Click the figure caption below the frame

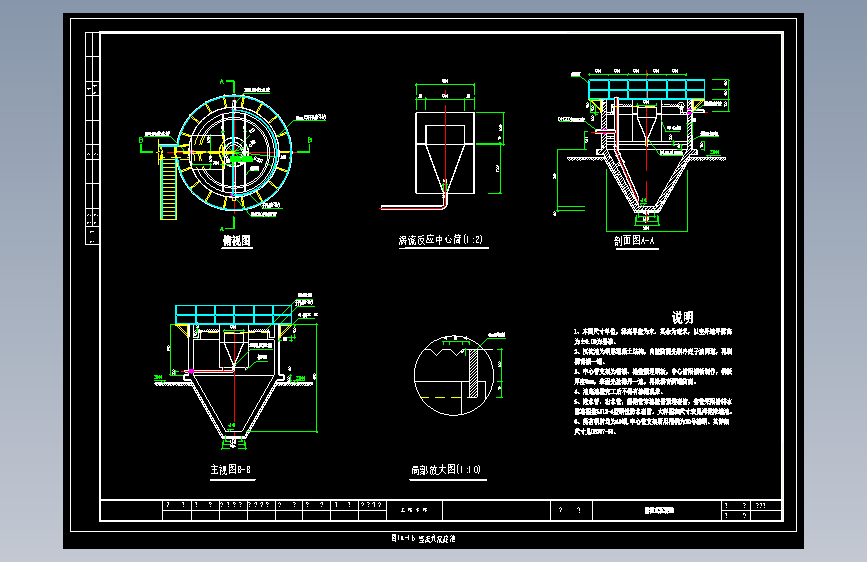(x=424, y=538)
